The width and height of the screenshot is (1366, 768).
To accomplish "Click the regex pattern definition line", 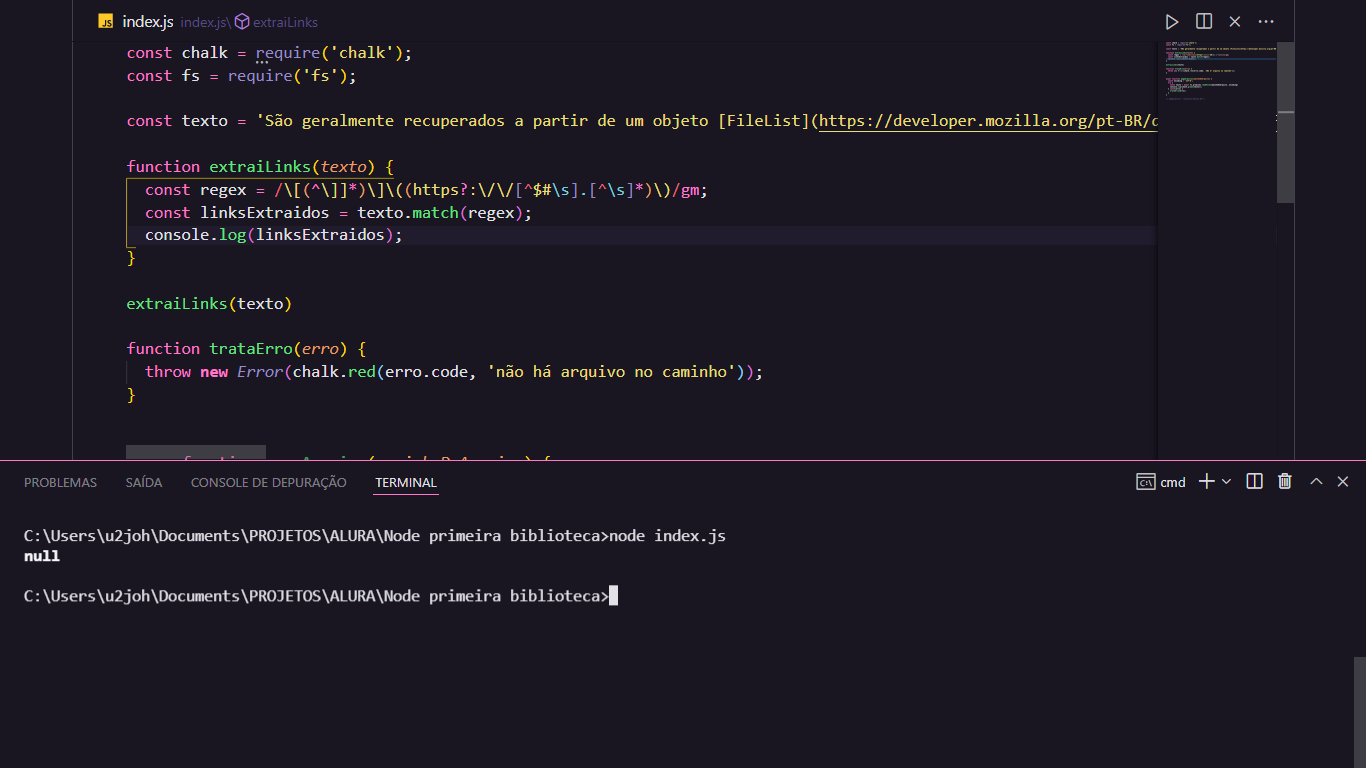I will 427,190.
